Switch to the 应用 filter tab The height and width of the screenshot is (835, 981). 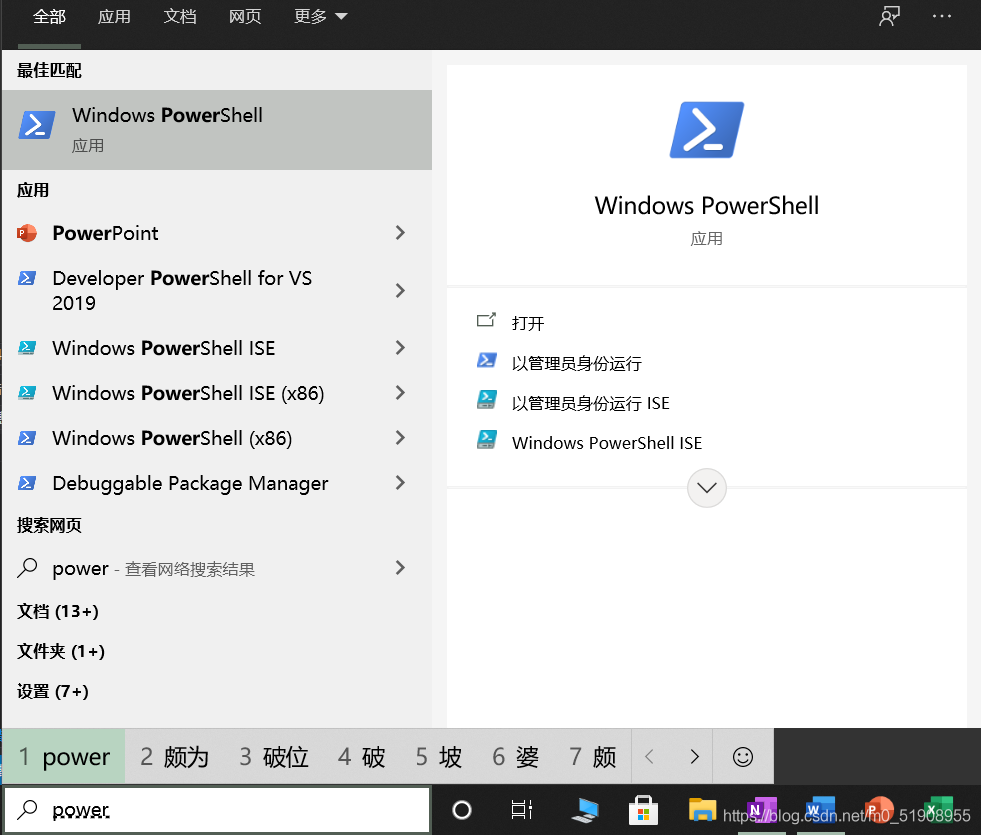coord(114,16)
